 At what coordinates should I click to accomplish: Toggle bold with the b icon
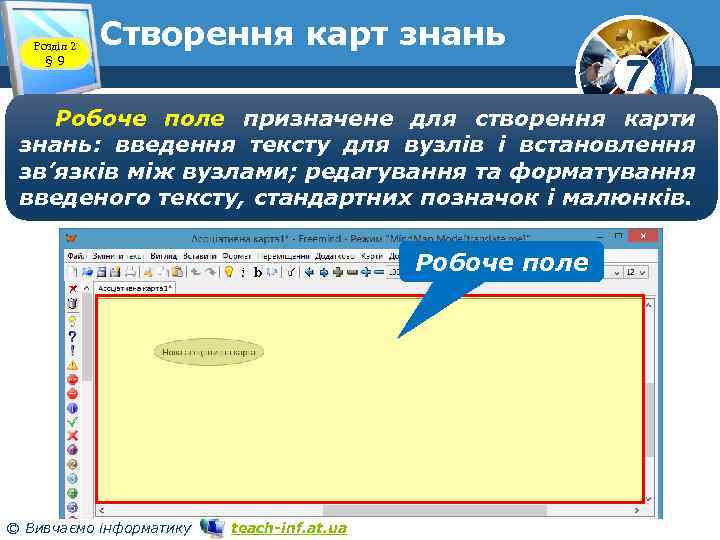[258, 273]
